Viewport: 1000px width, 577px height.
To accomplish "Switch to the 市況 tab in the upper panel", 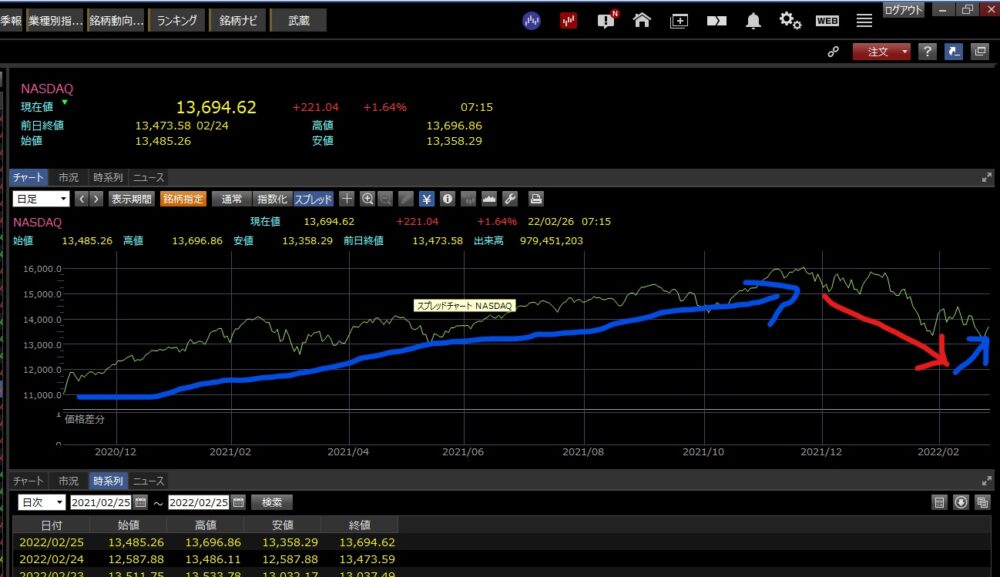I will (68, 177).
